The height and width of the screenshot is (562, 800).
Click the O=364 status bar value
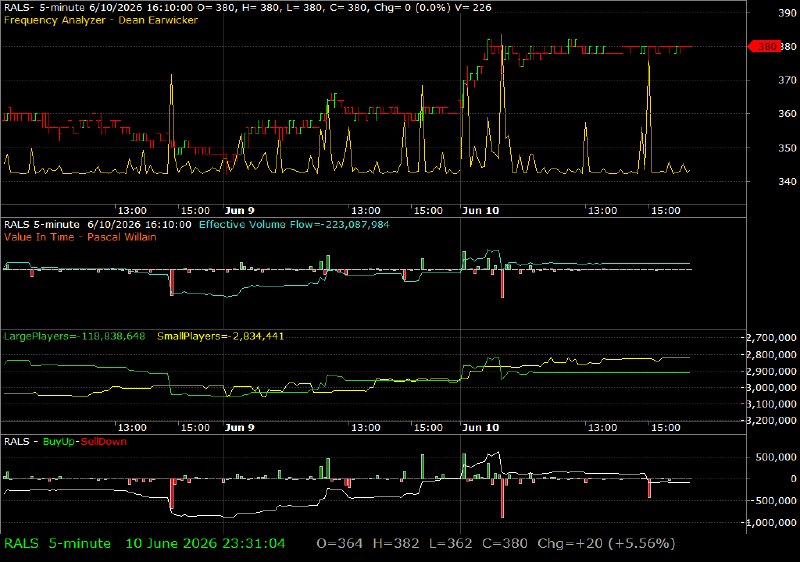[339, 544]
